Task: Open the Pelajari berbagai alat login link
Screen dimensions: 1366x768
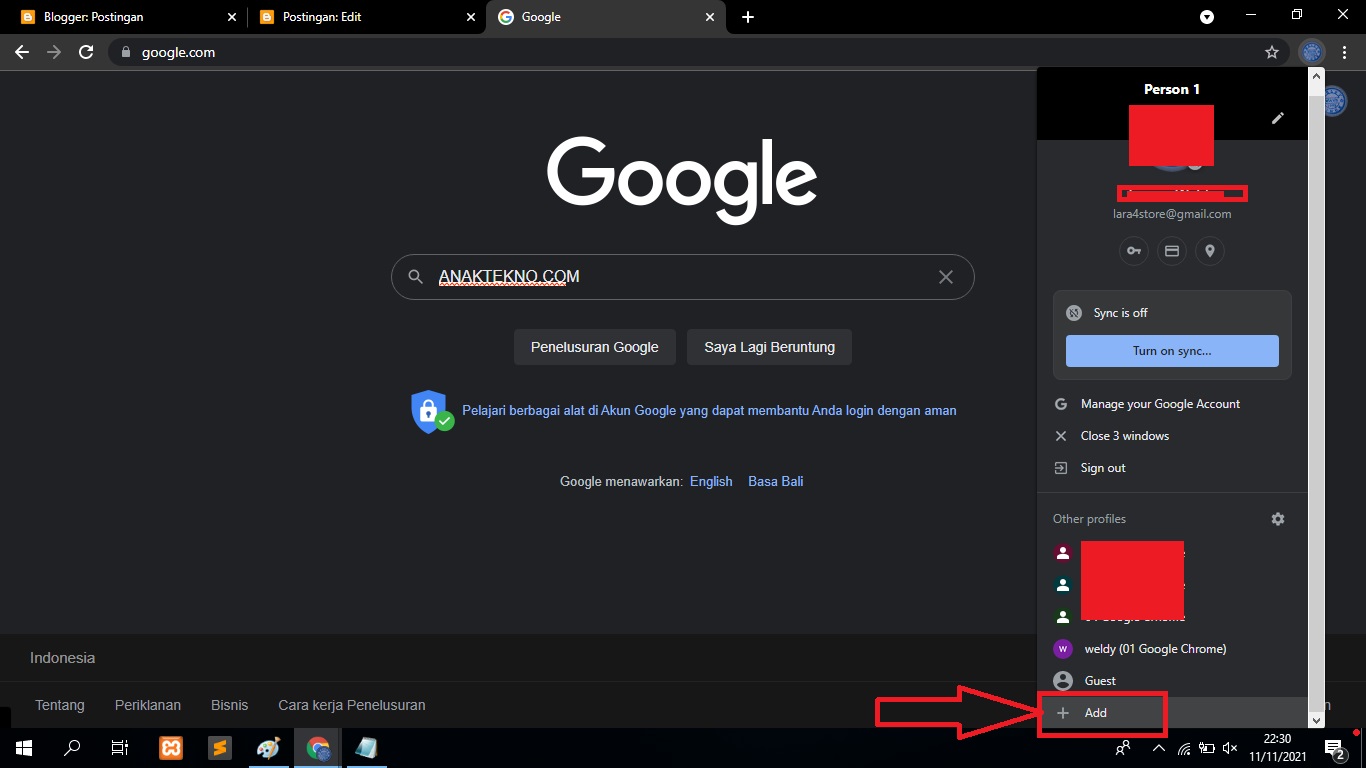Action: coord(709,410)
